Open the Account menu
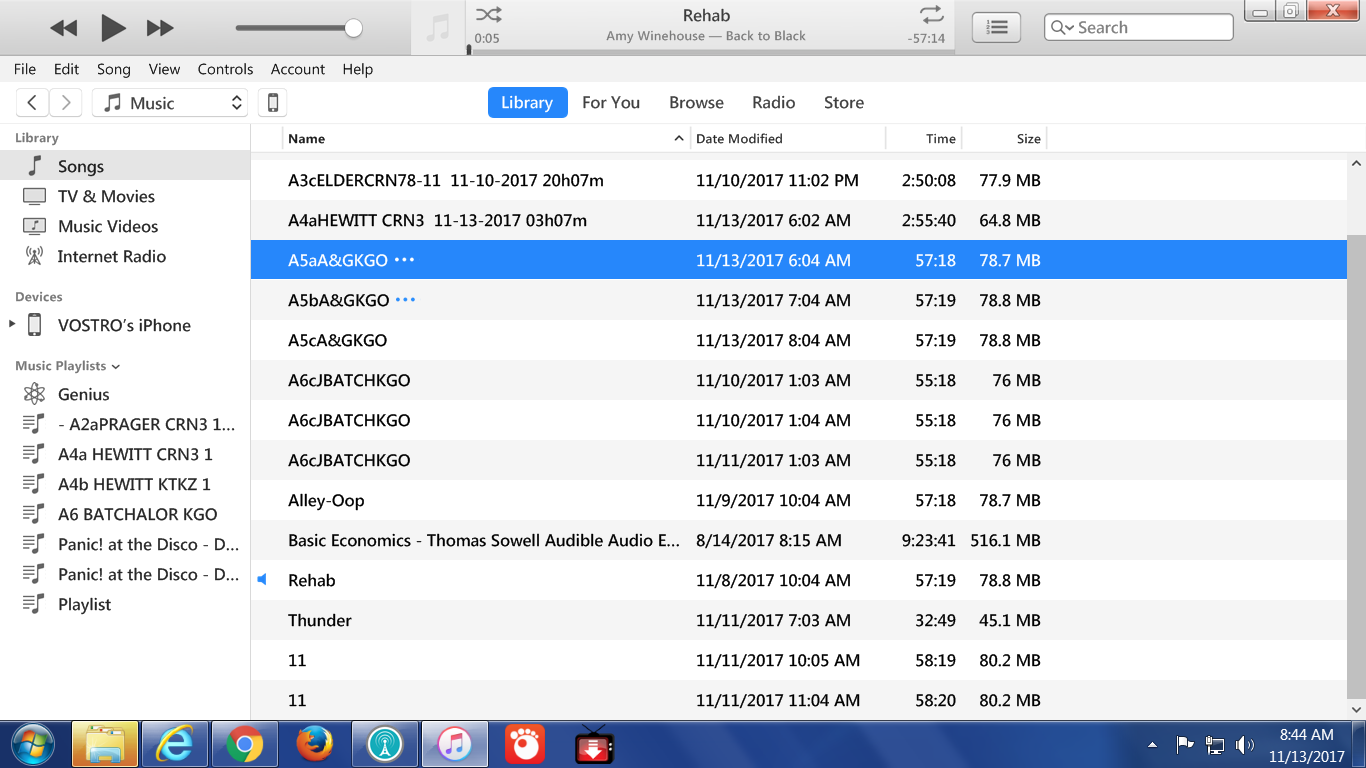 (298, 69)
